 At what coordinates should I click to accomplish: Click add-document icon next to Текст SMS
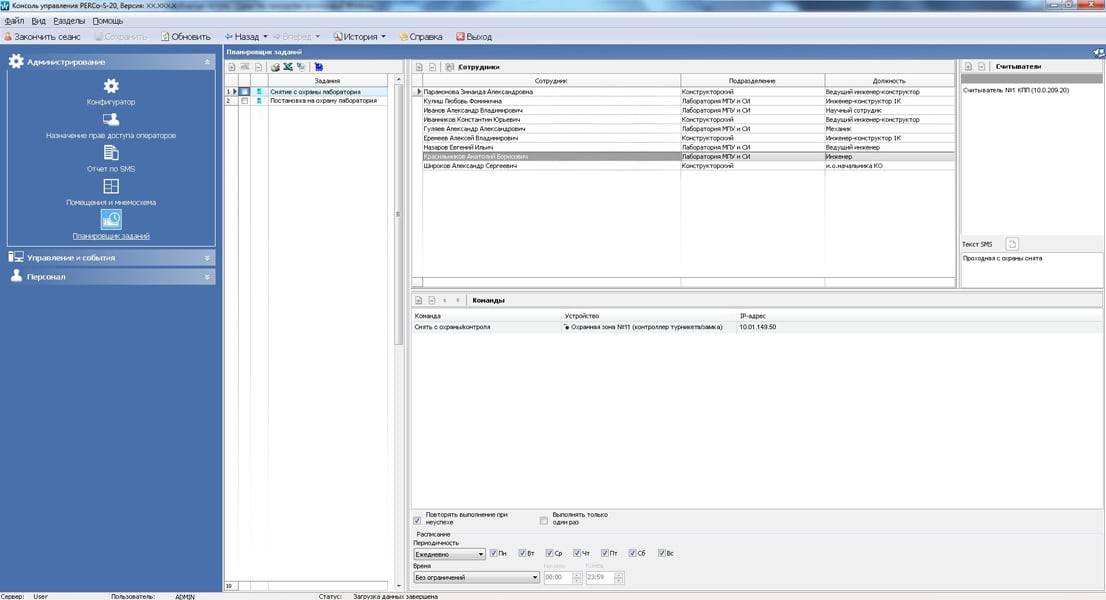[x=1011, y=244]
